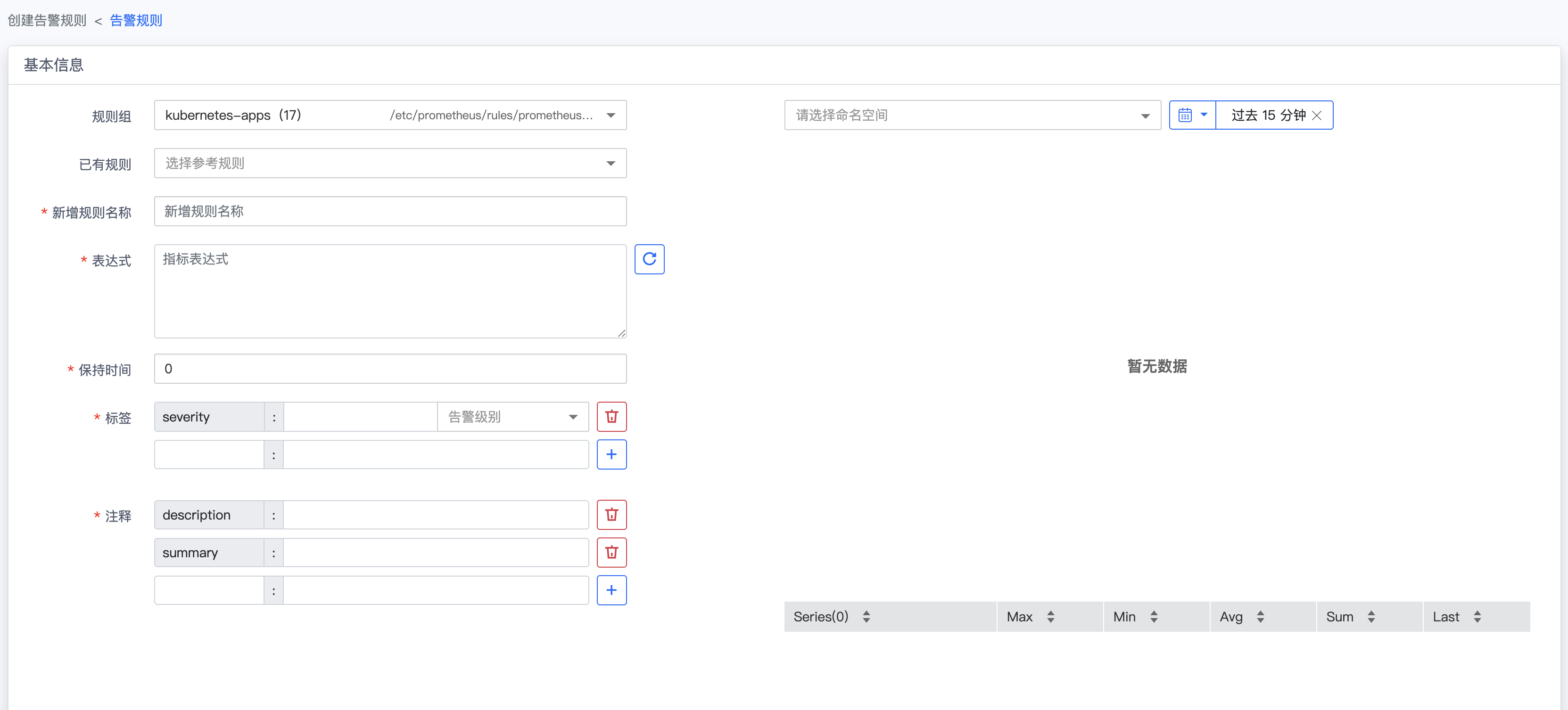Image resolution: width=1568 pixels, height=710 pixels.
Task: Click the refresh expression icon button
Action: click(649, 259)
